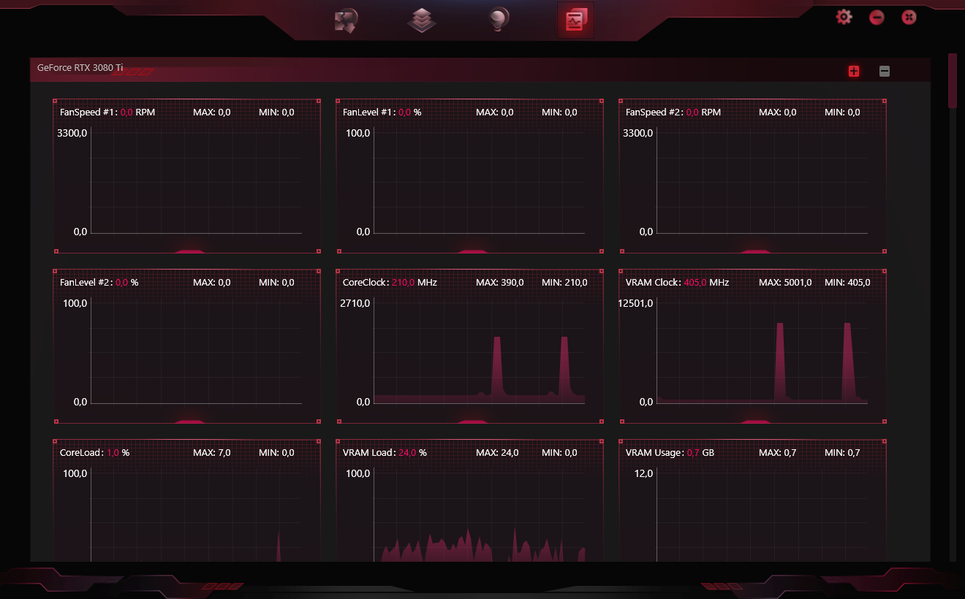The image size is (965, 599).
Task: Expand GeForce RTX 3080 Ti panel with plus
Action: 854,71
